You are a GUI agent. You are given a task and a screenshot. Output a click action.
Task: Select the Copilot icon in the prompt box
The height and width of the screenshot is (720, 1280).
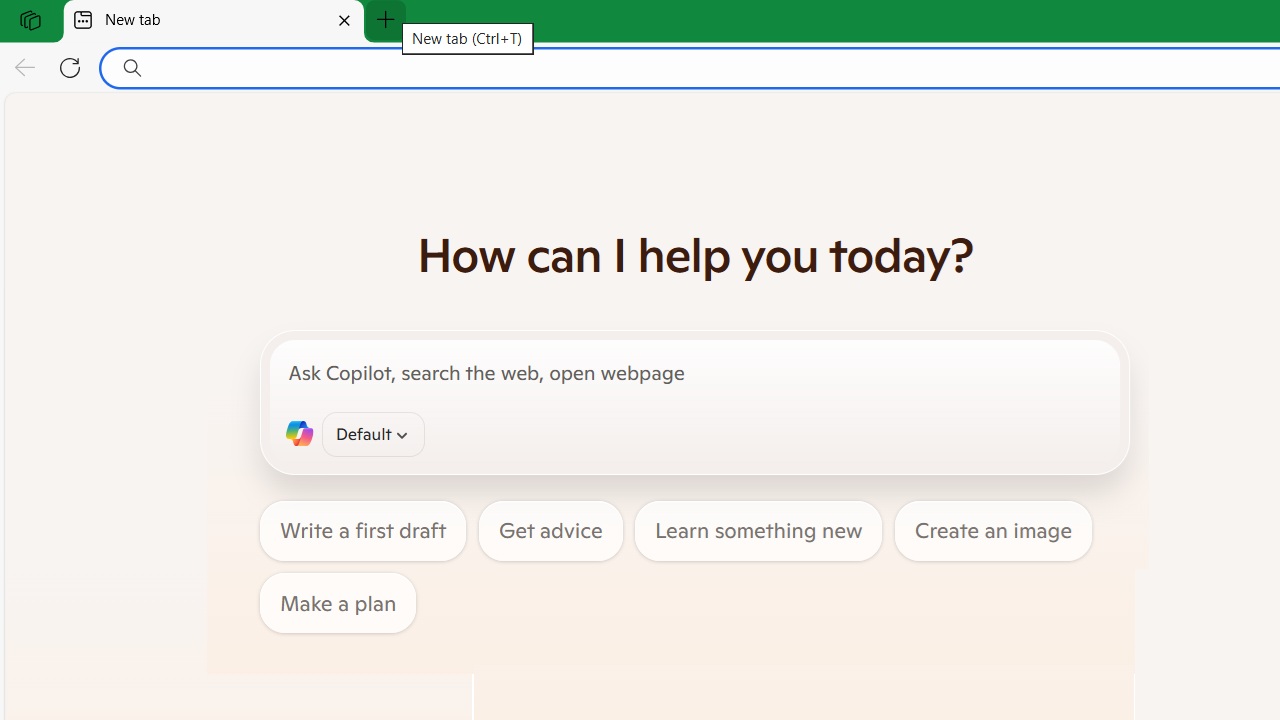click(x=299, y=433)
